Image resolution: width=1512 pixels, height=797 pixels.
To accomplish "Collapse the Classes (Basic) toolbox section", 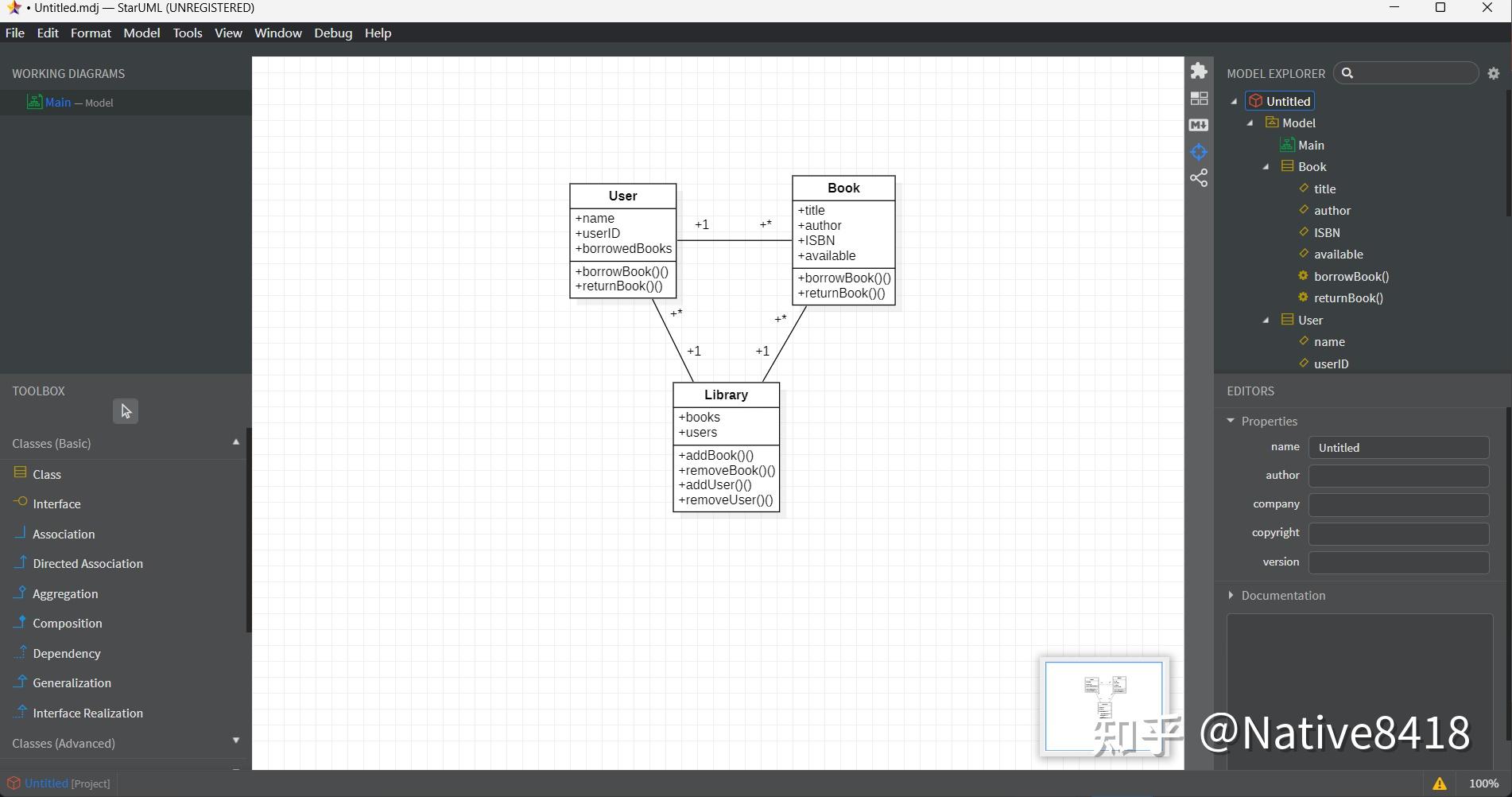I will (235, 441).
